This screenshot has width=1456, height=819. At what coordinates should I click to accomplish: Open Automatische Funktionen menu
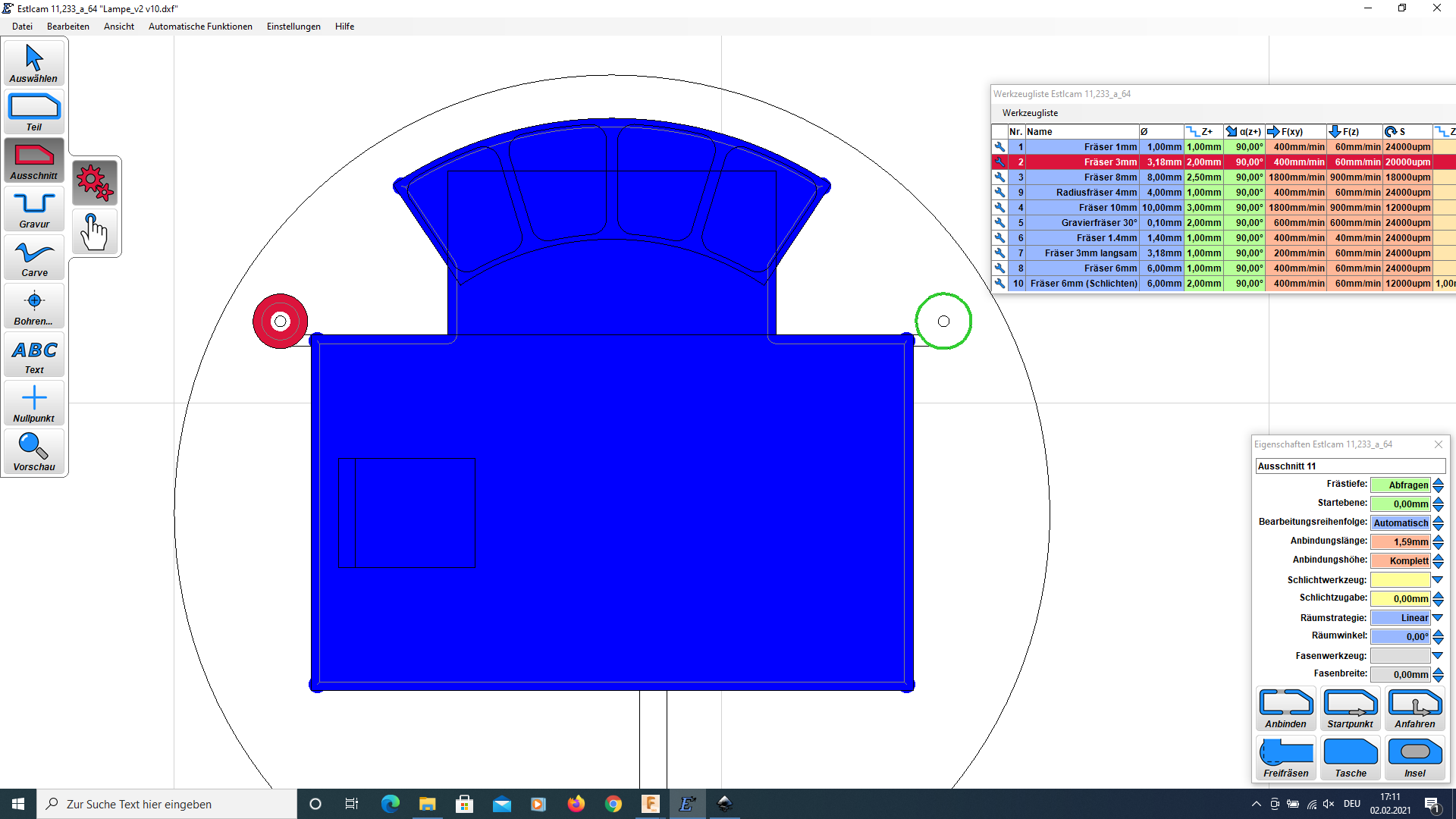point(200,27)
